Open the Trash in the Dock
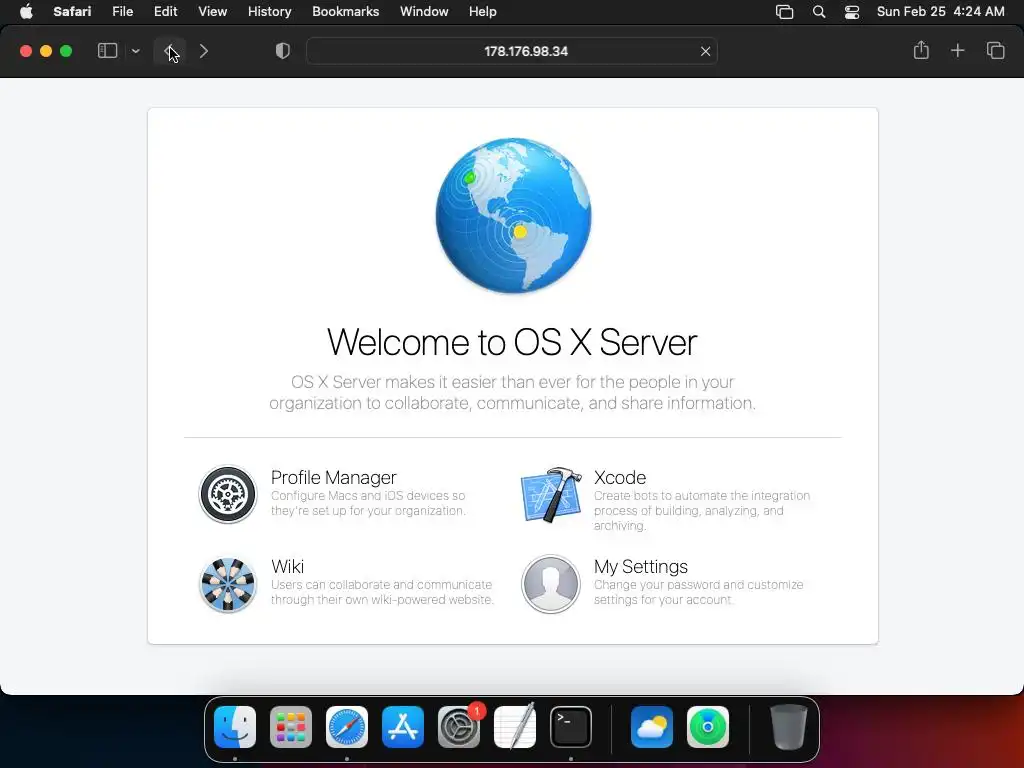 [789, 726]
